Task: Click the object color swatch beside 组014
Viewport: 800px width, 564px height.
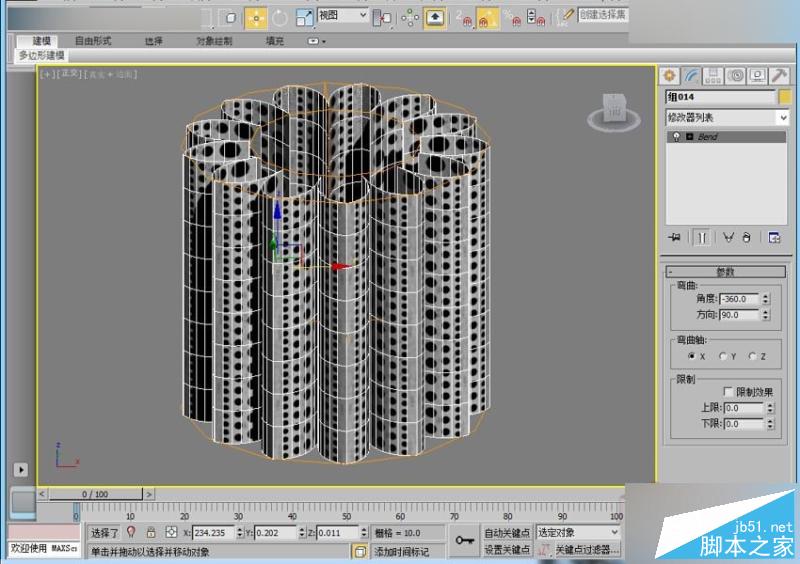Action: click(x=785, y=97)
